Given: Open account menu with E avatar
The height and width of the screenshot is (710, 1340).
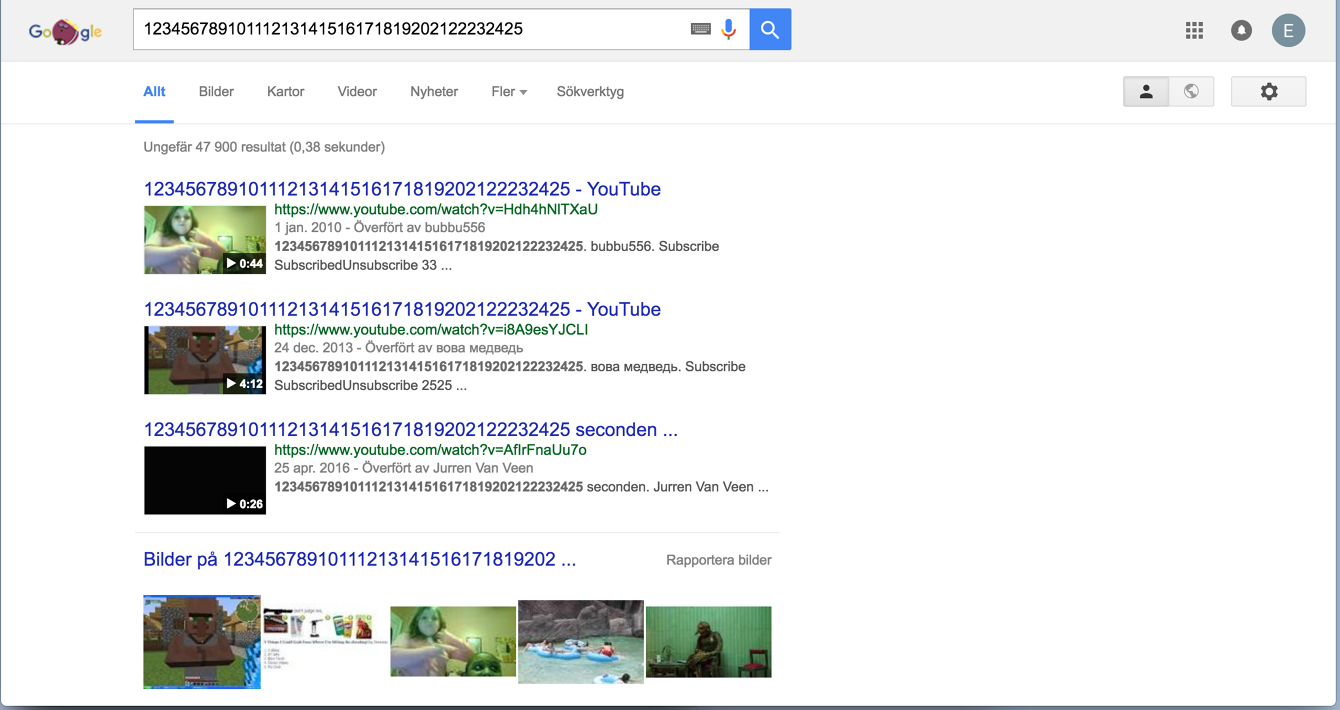Looking at the screenshot, I should pyautogui.click(x=1288, y=31).
